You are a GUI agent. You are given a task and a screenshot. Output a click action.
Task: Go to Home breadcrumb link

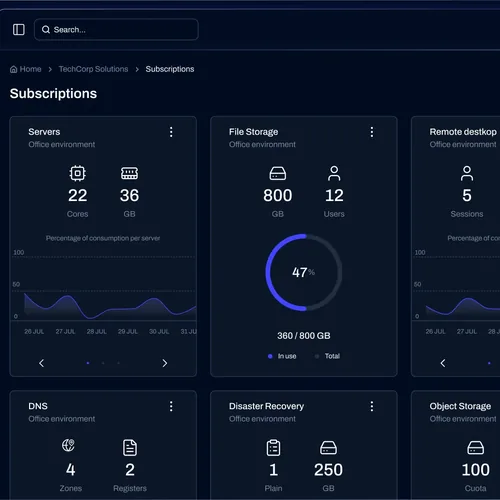(x=30, y=69)
